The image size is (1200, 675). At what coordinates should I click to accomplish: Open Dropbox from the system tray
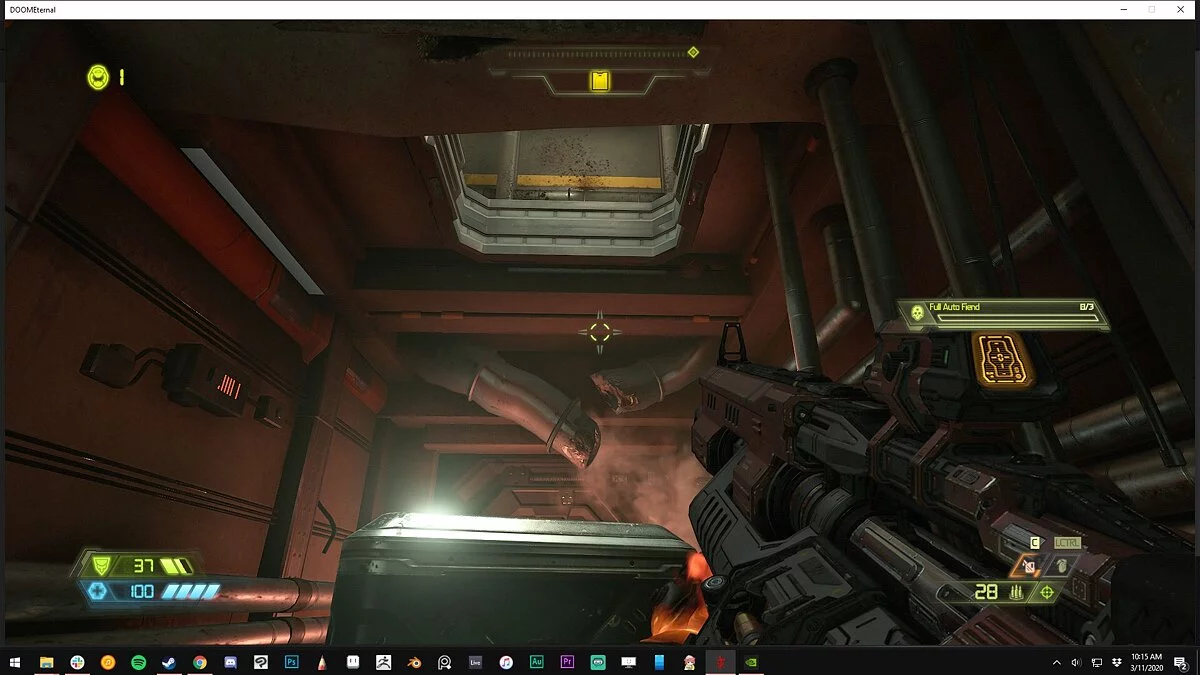(x=1116, y=662)
